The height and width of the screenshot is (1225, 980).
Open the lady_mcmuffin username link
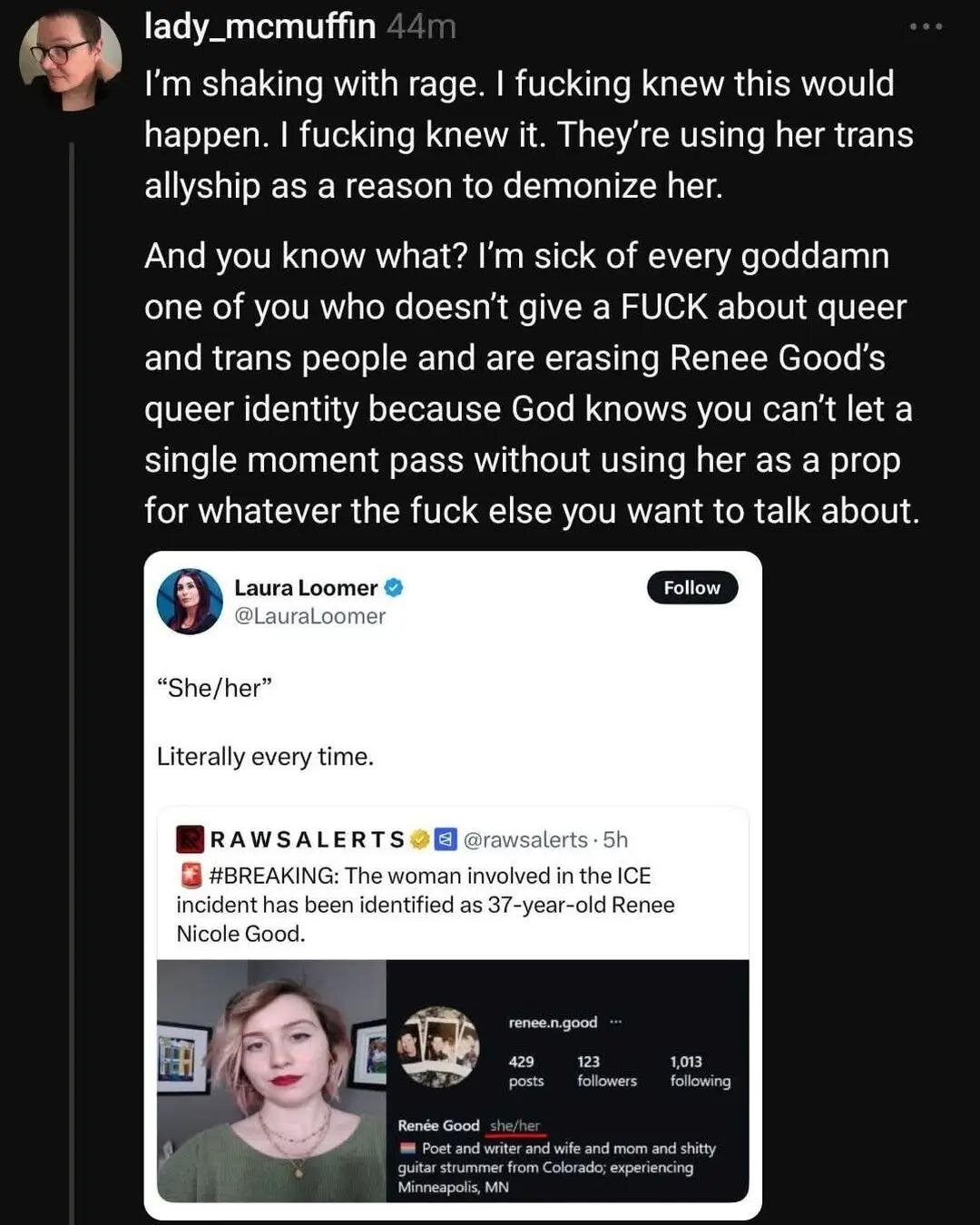[260, 26]
